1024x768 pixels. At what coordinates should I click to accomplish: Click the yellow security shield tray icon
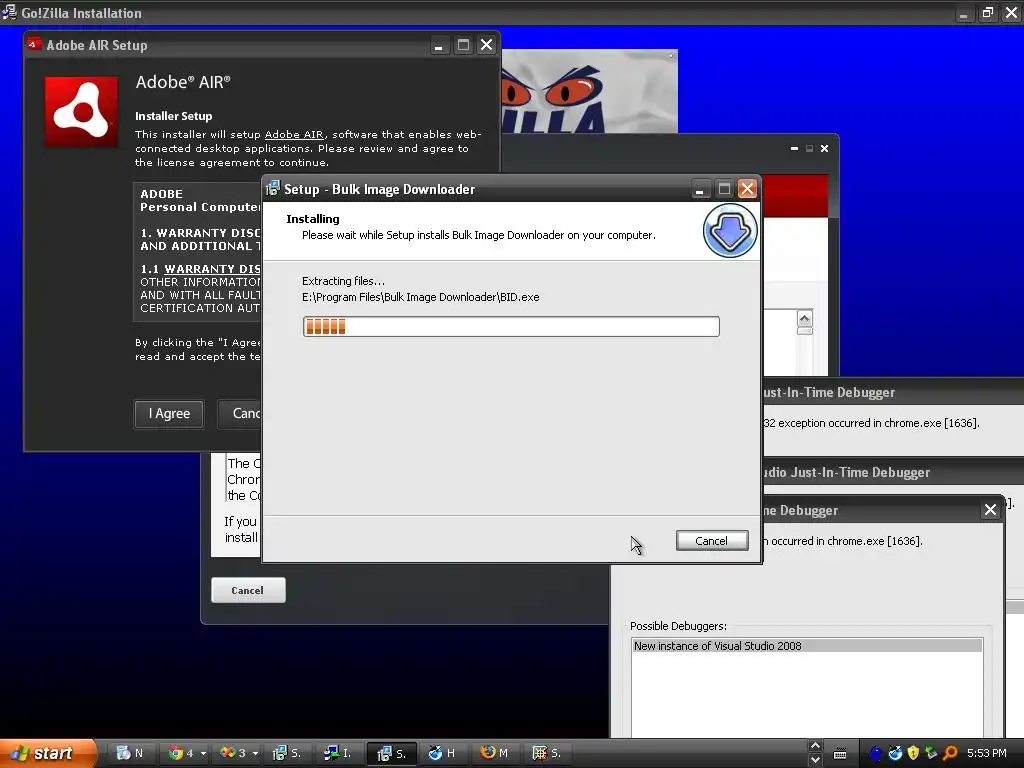(913, 754)
